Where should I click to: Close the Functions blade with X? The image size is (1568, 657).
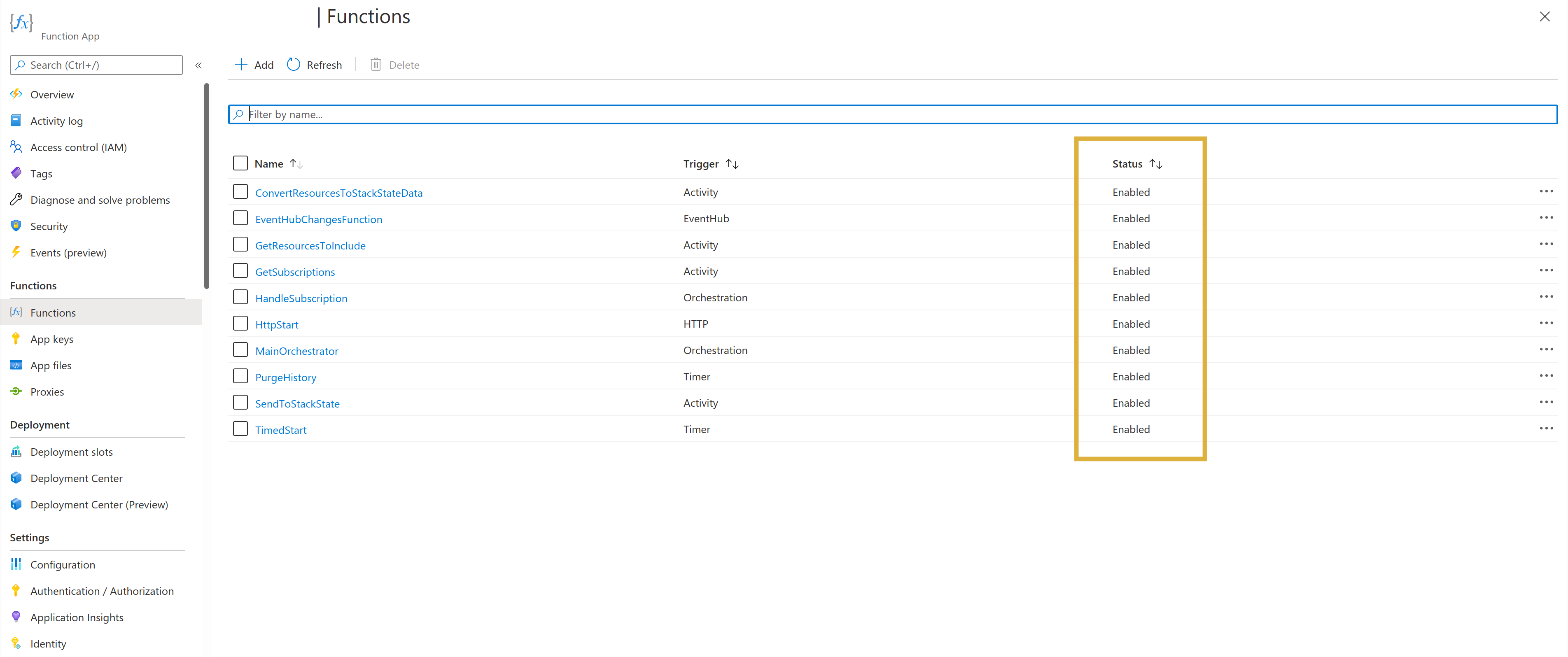coord(1544,16)
